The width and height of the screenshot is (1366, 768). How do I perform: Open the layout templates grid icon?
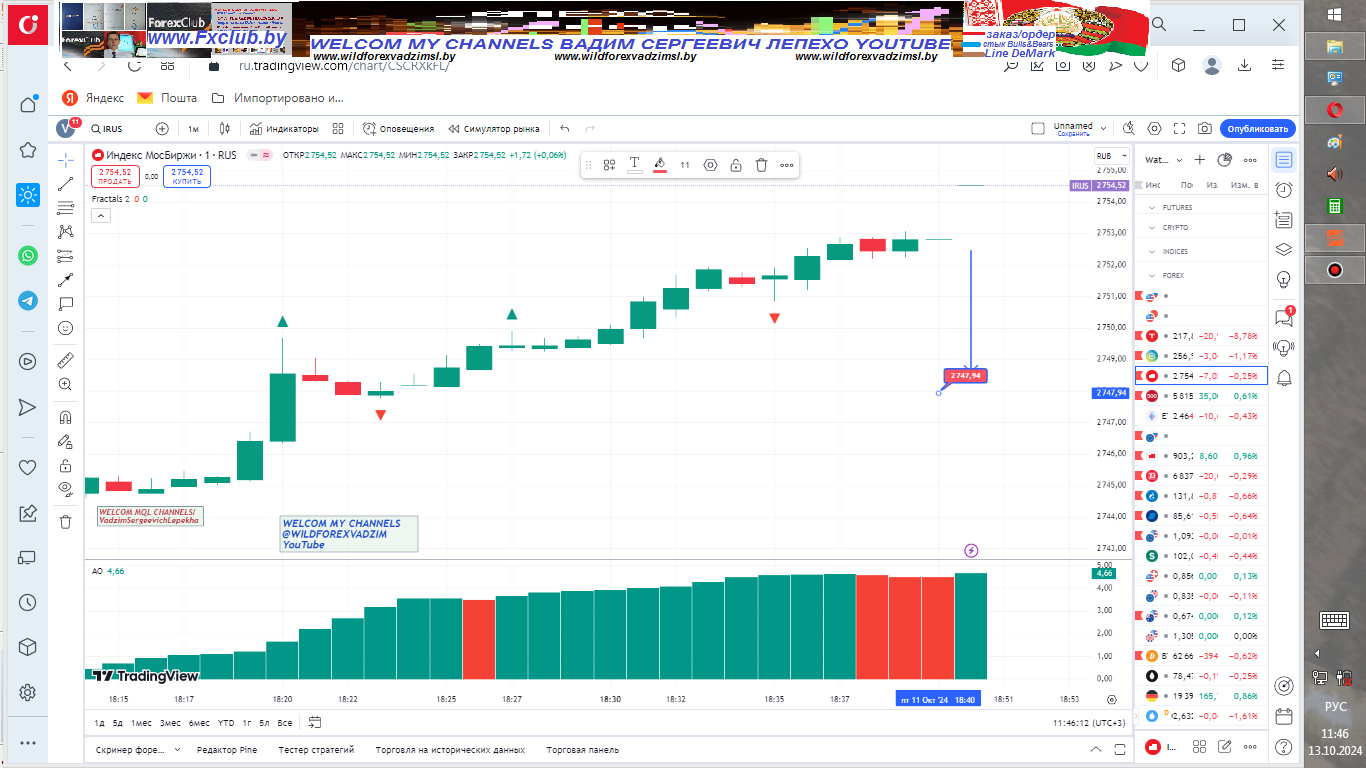[x=338, y=129]
